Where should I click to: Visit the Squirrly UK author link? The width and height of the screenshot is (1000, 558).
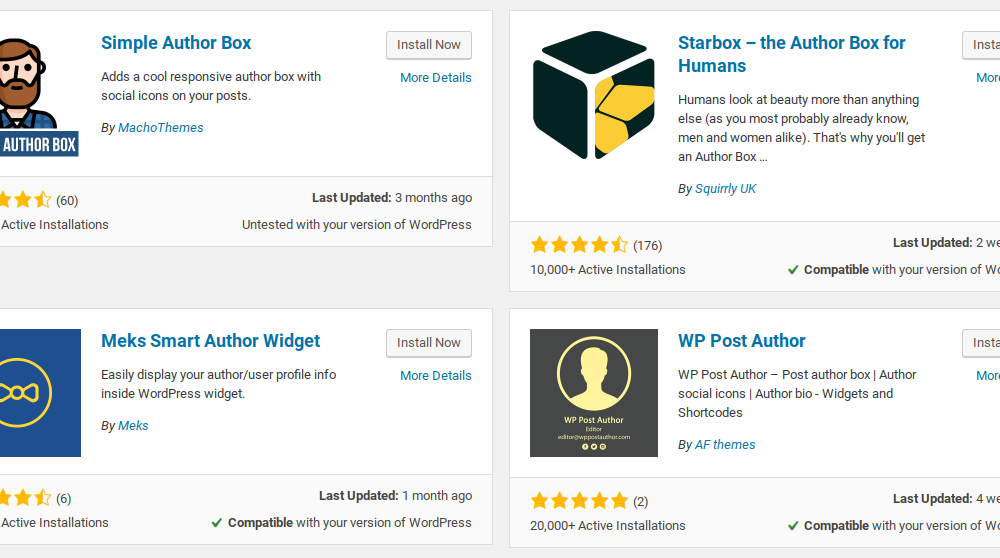point(725,189)
